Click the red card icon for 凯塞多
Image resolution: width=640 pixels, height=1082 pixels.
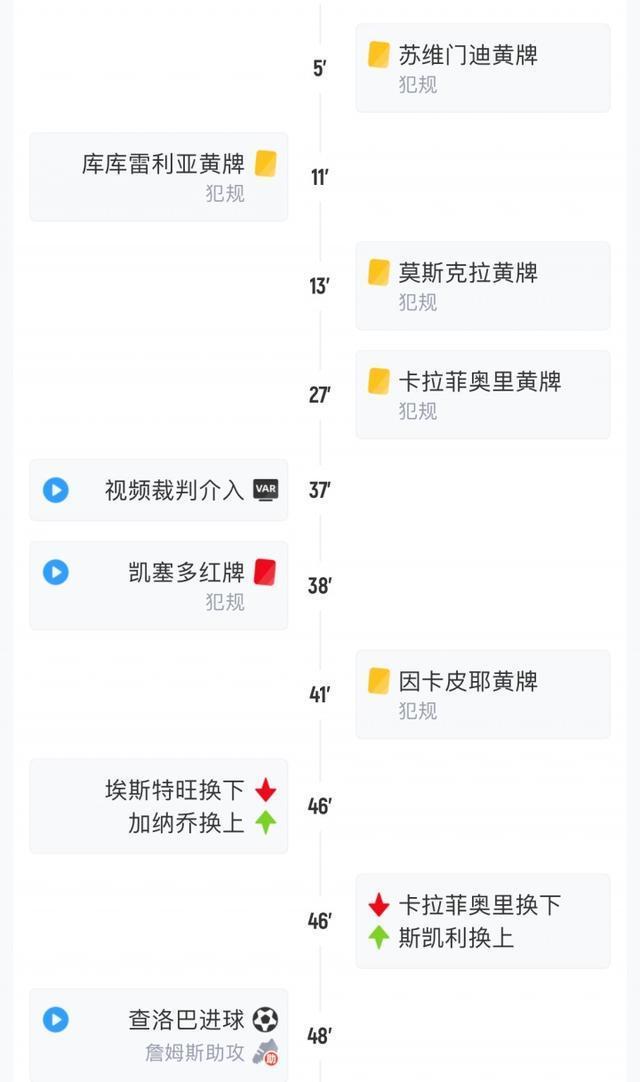265,572
